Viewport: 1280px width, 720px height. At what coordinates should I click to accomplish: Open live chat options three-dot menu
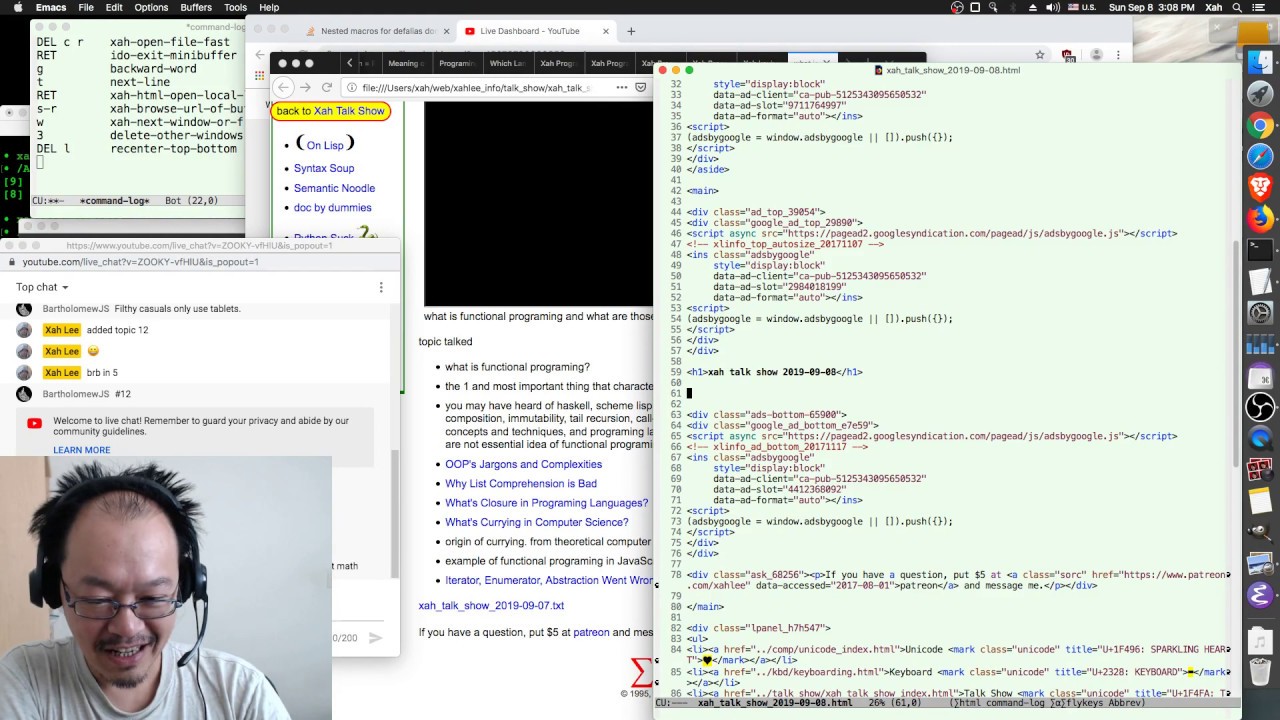coord(381,287)
